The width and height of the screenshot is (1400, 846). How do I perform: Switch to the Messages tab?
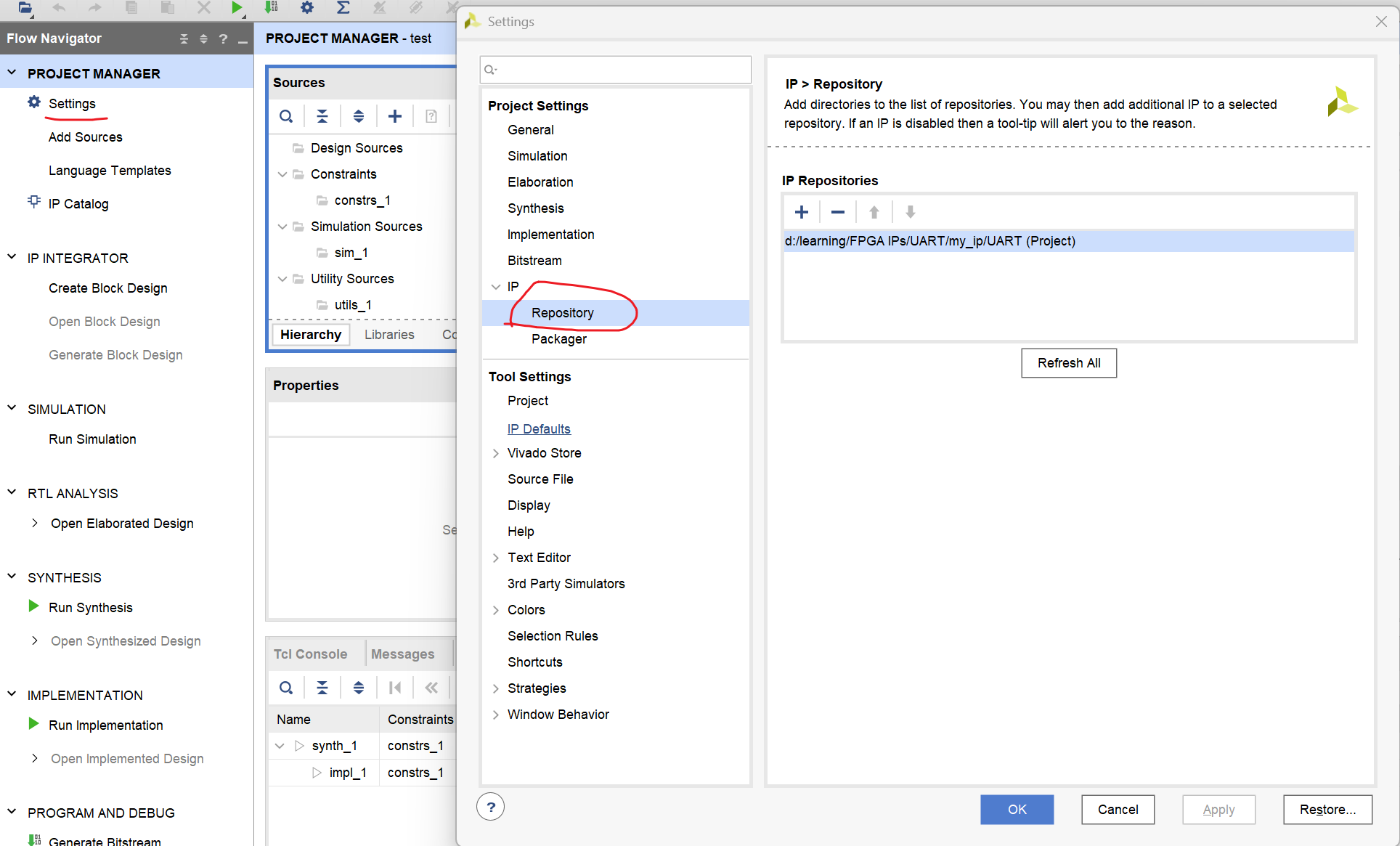tap(402, 654)
